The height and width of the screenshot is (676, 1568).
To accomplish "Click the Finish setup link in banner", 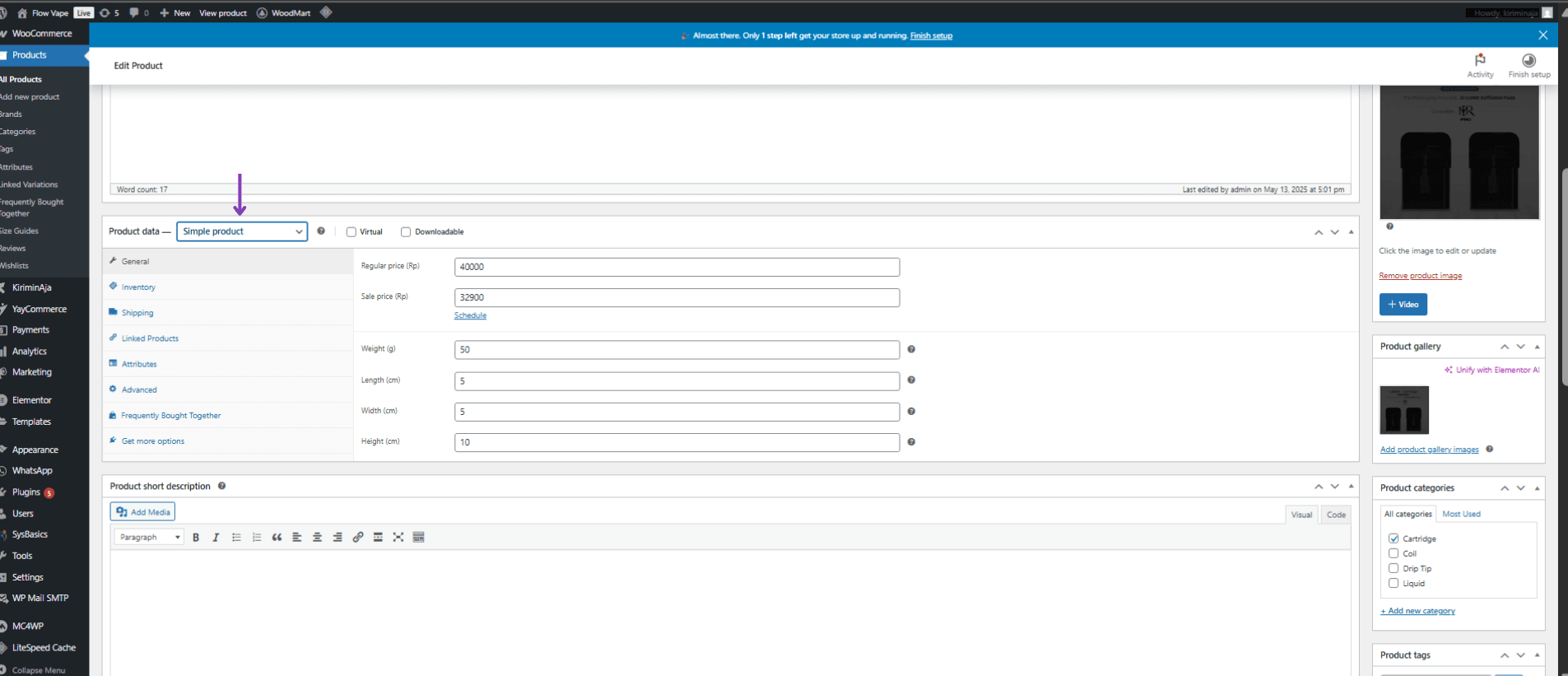I will click(x=931, y=35).
